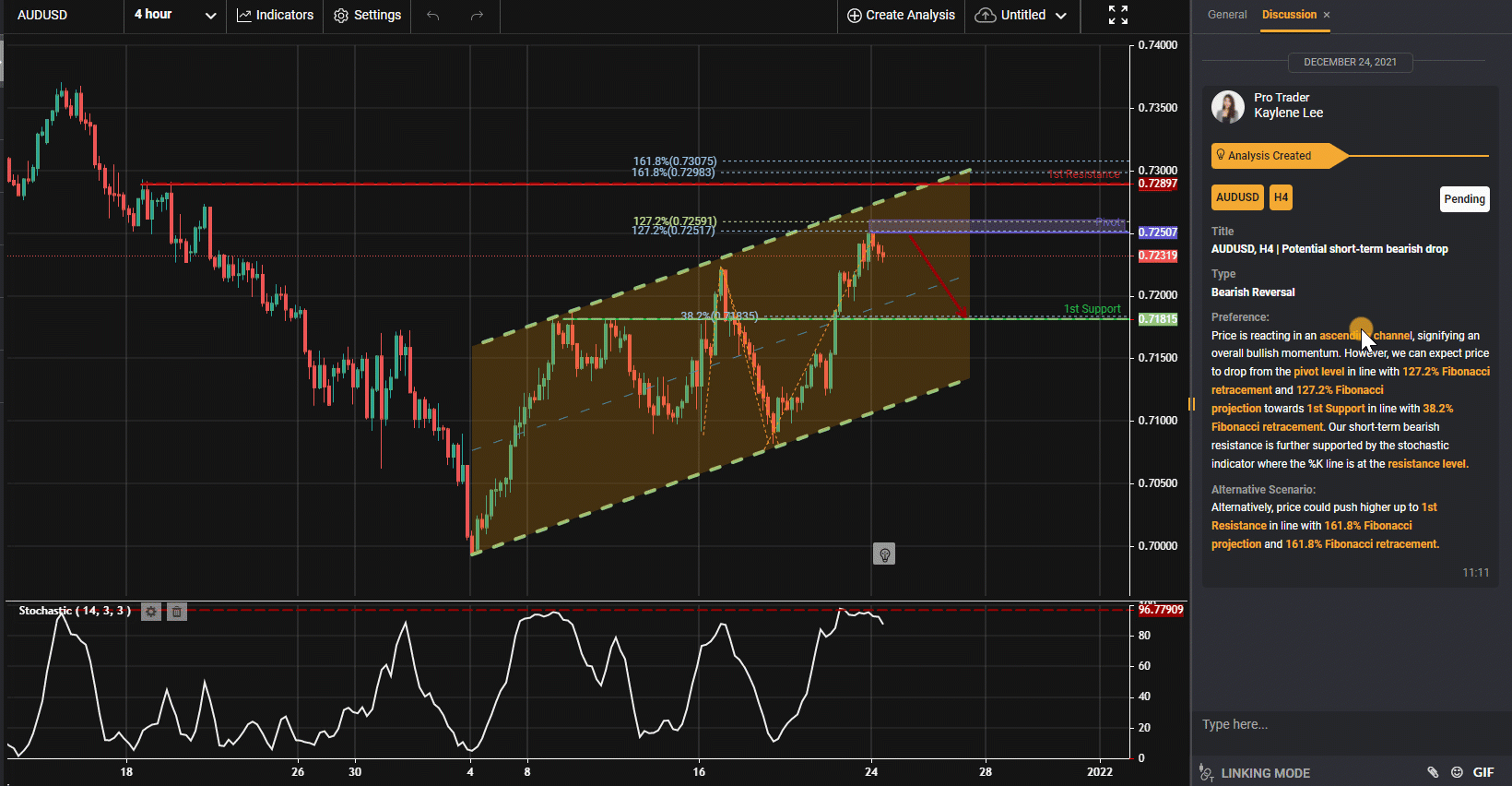This screenshot has width=1512, height=786.
Task: Click the Analysis Created tag
Action: click(1280, 155)
